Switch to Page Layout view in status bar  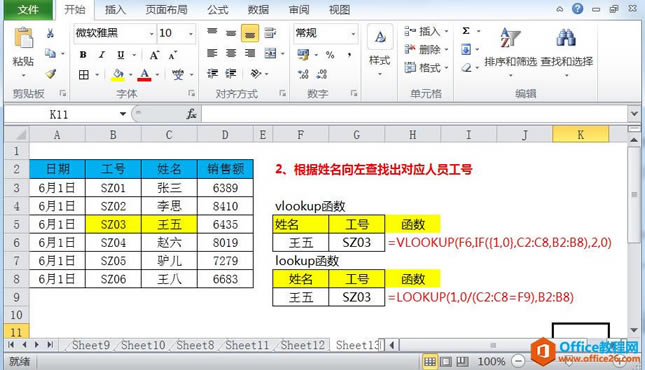click(445, 362)
